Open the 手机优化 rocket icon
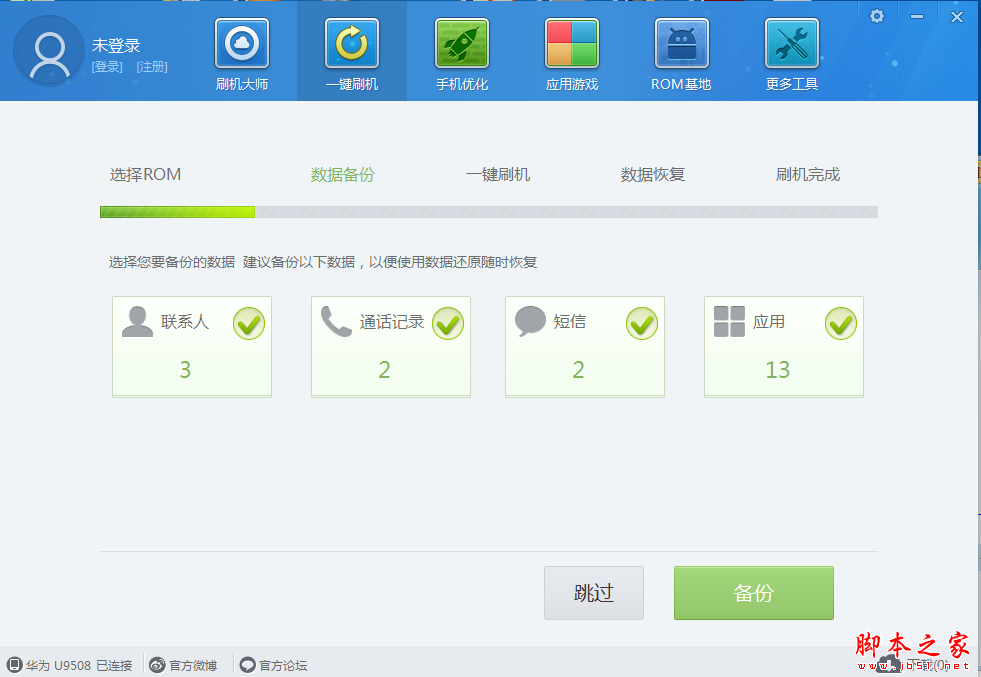 (x=462, y=43)
